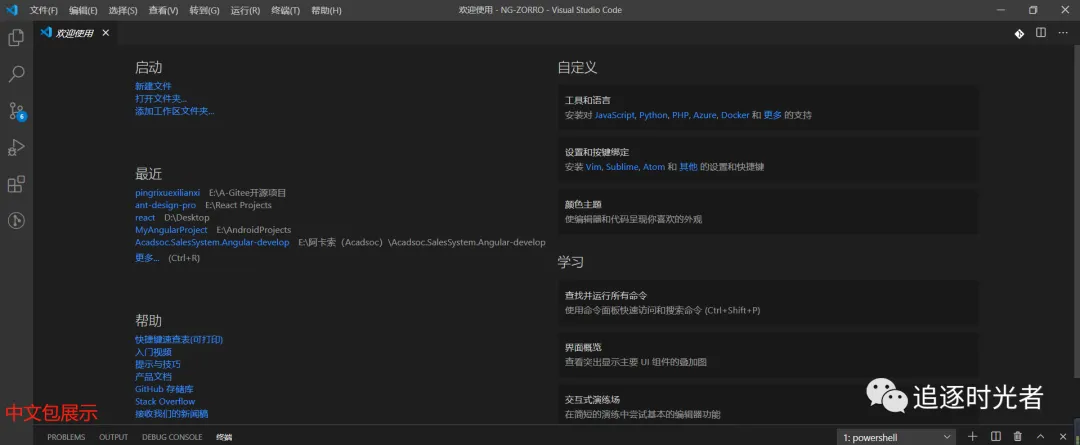
Task: Open the 交互式演练场 card
Action: point(768,406)
